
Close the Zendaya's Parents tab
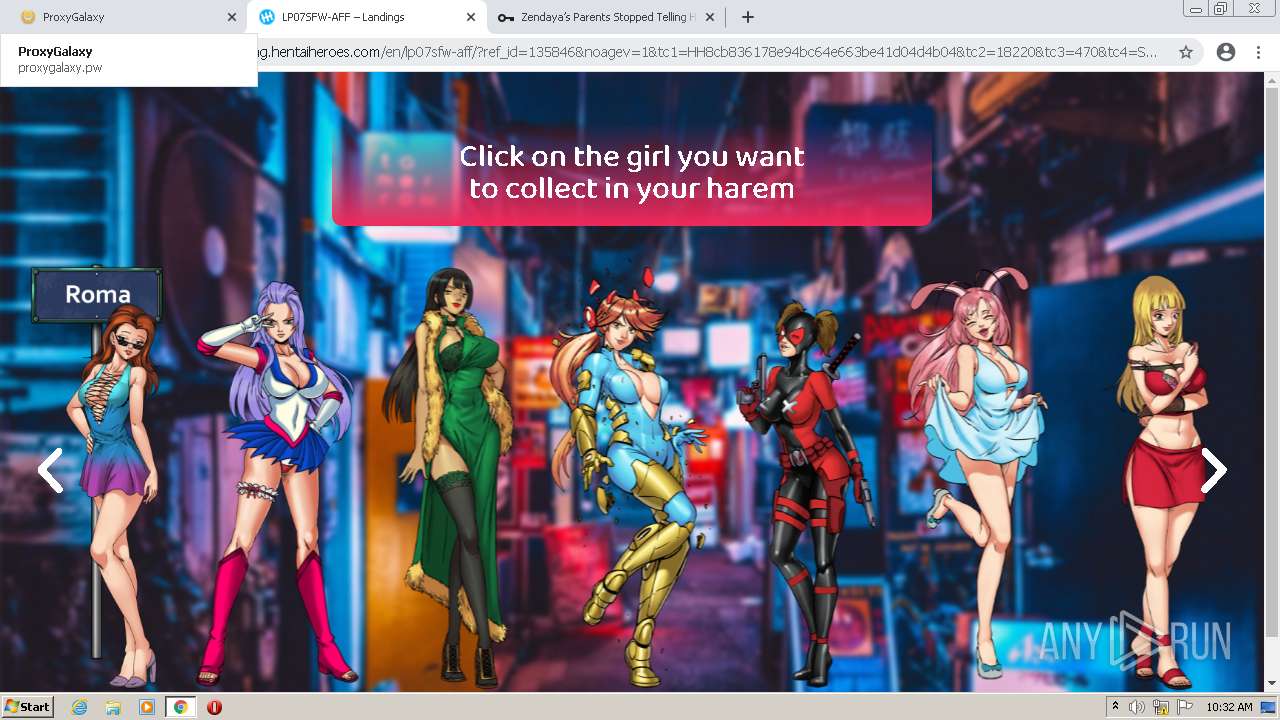[710, 17]
